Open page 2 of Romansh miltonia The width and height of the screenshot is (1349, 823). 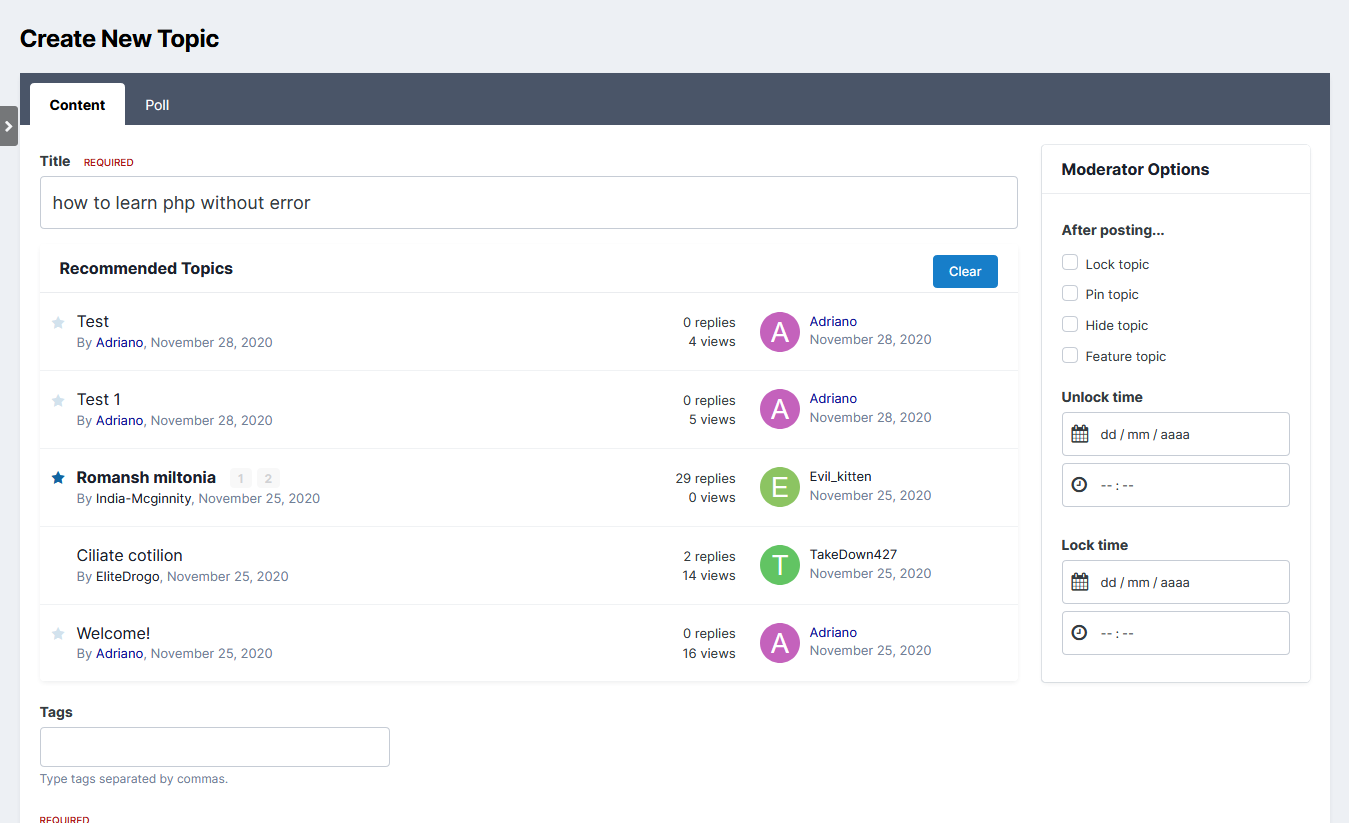point(267,477)
